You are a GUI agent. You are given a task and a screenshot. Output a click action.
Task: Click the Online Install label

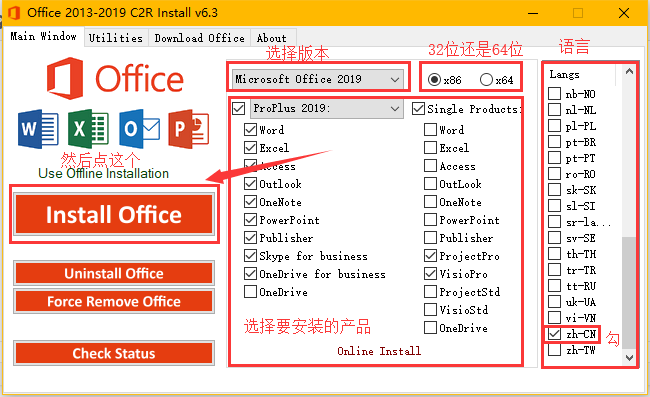click(379, 351)
